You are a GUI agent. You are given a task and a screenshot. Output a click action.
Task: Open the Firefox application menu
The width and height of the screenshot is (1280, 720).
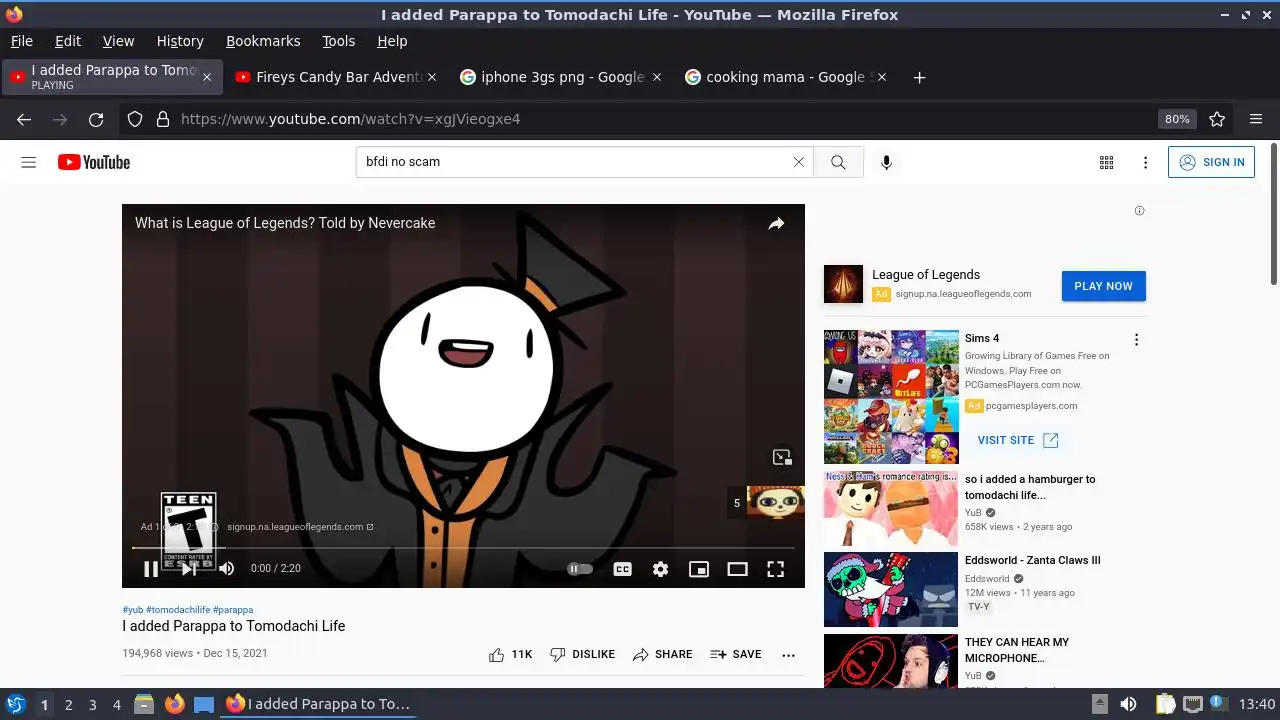pos(1256,119)
